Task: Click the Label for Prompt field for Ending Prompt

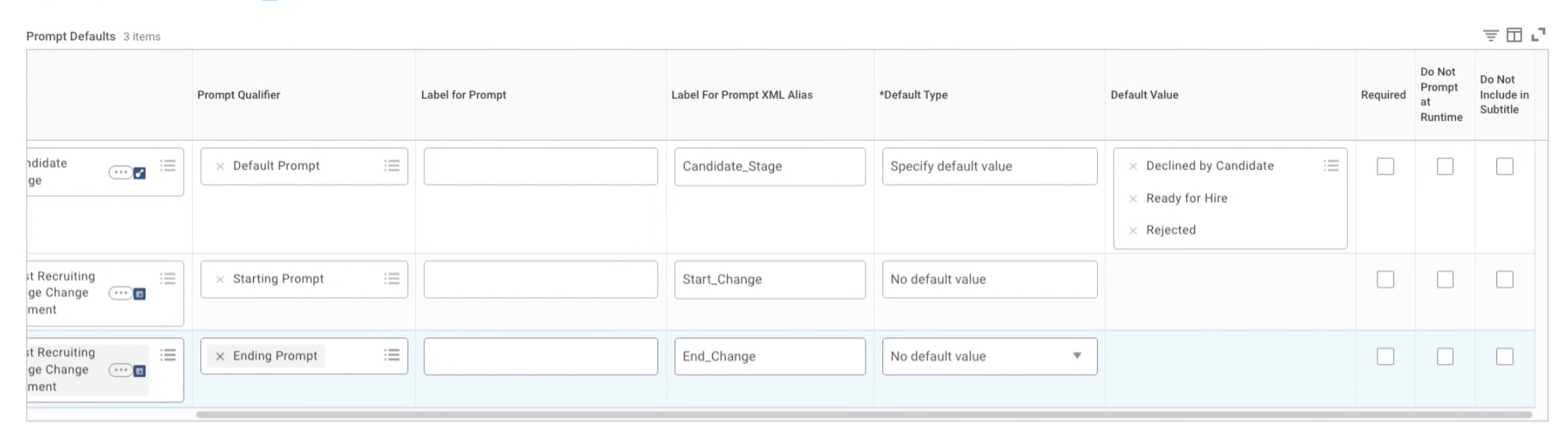Action: tap(540, 356)
